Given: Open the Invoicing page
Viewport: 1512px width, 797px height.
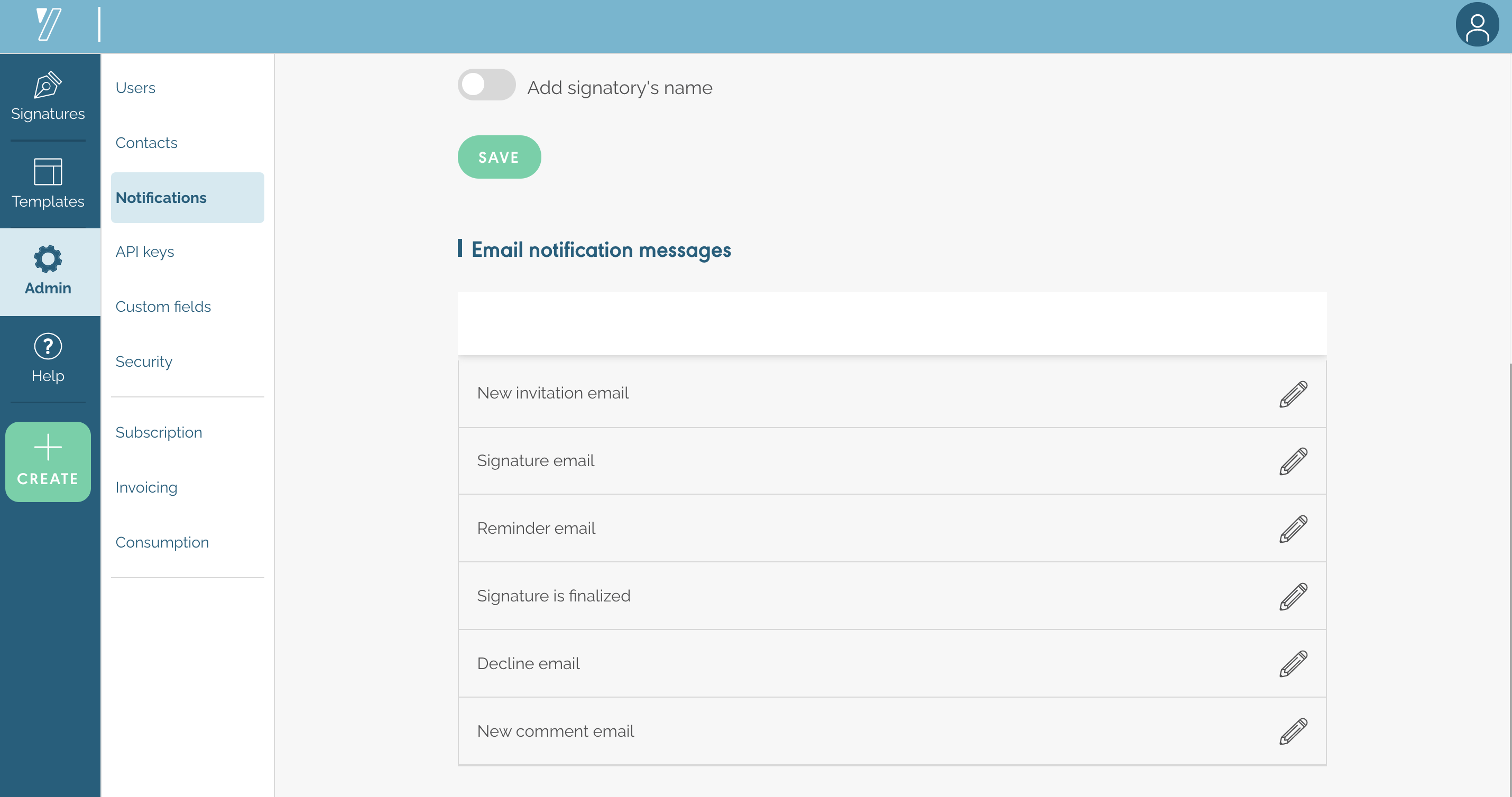Looking at the screenshot, I should pyautogui.click(x=146, y=488).
